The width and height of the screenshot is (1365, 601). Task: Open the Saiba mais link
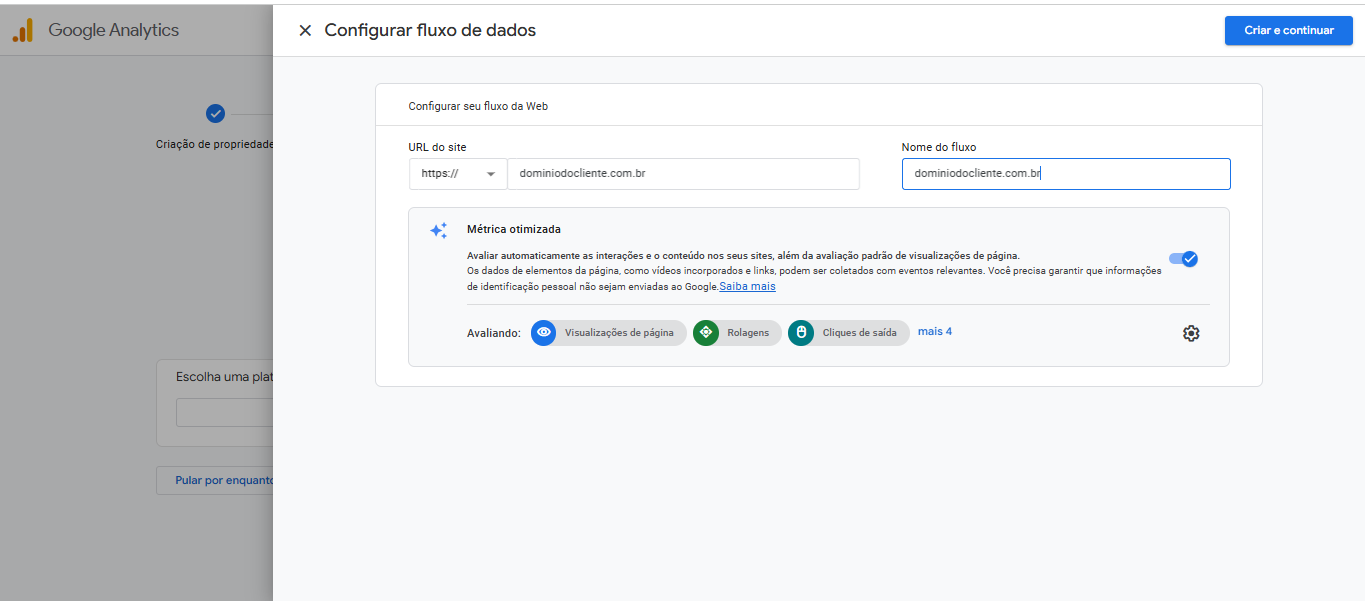[747, 286]
